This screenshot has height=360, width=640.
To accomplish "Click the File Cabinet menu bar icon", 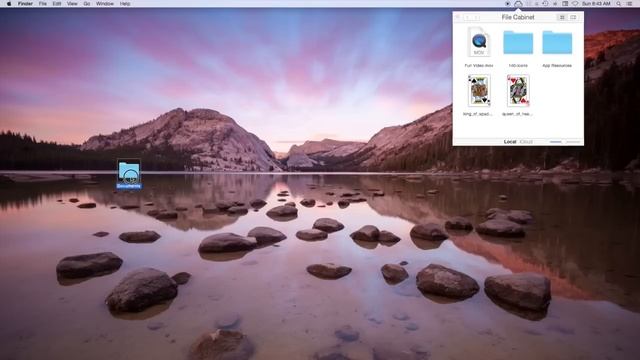I will point(518,4).
